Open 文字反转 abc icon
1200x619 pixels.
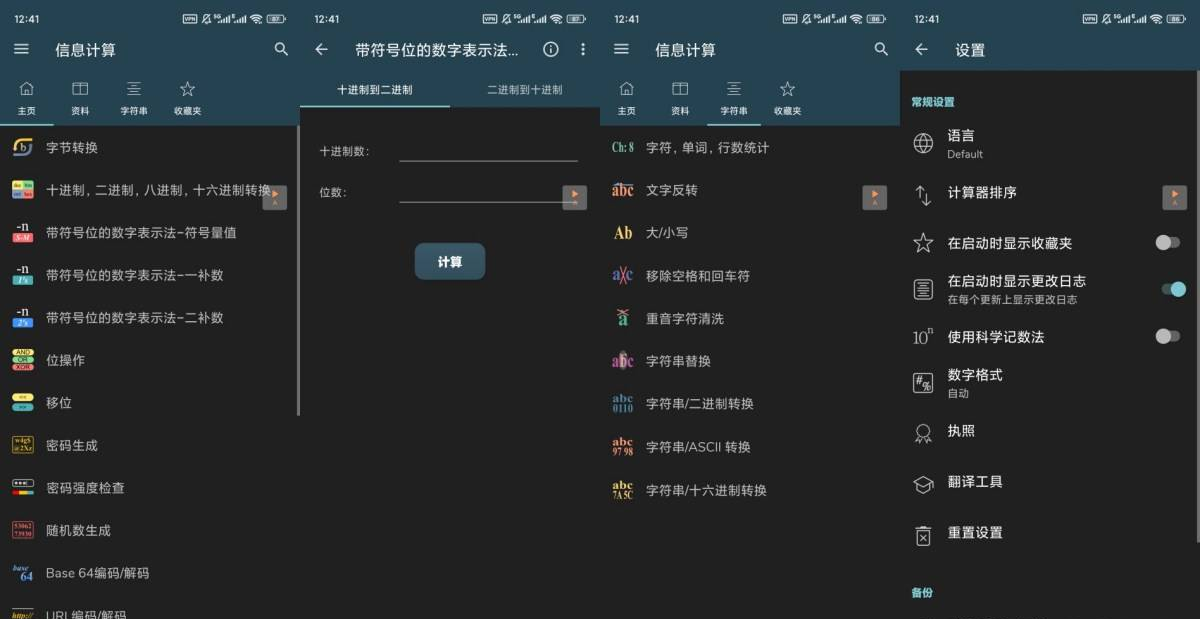tap(623, 190)
